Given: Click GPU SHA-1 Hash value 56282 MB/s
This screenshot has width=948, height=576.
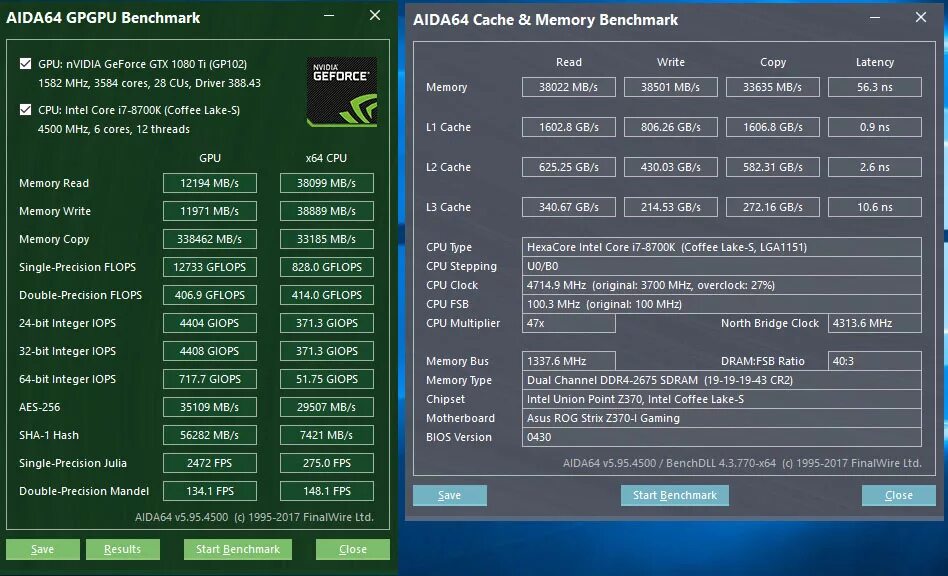Looking at the screenshot, I should (210, 435).
